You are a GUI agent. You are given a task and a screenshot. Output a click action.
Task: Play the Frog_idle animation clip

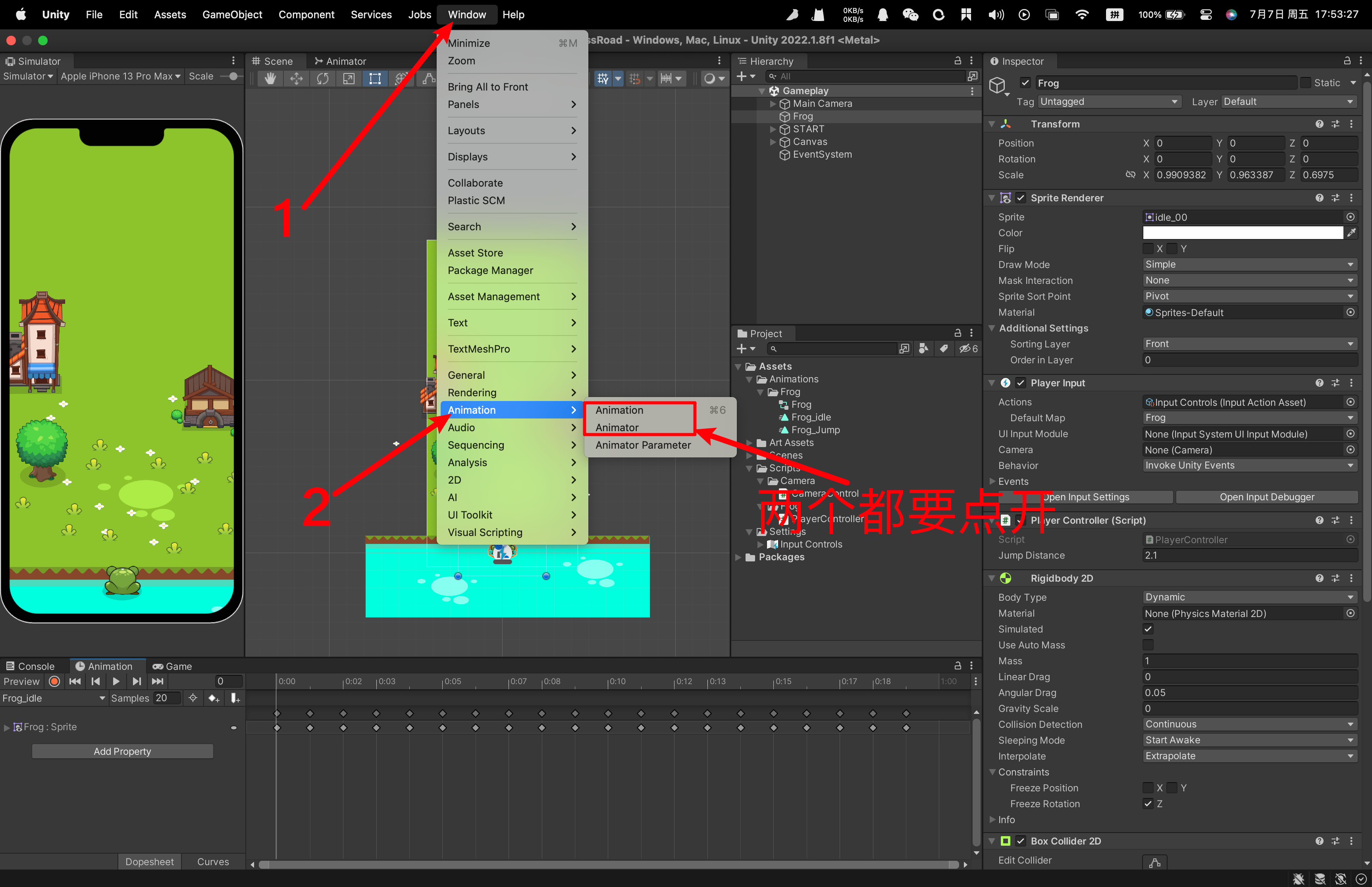(x=116, y=681)
